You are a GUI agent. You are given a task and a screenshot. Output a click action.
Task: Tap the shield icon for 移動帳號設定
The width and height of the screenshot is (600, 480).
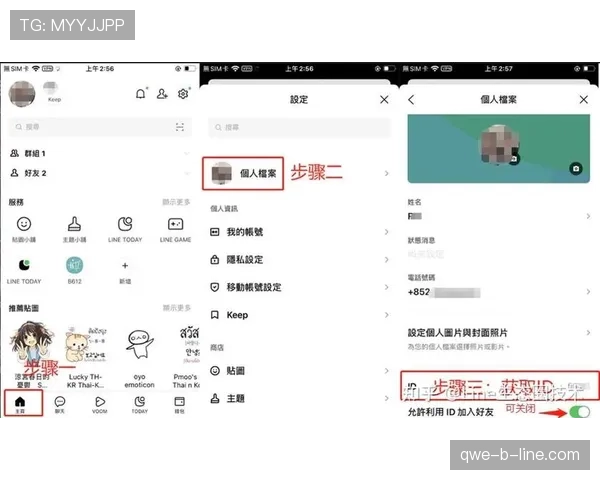[x=215, y=287]
